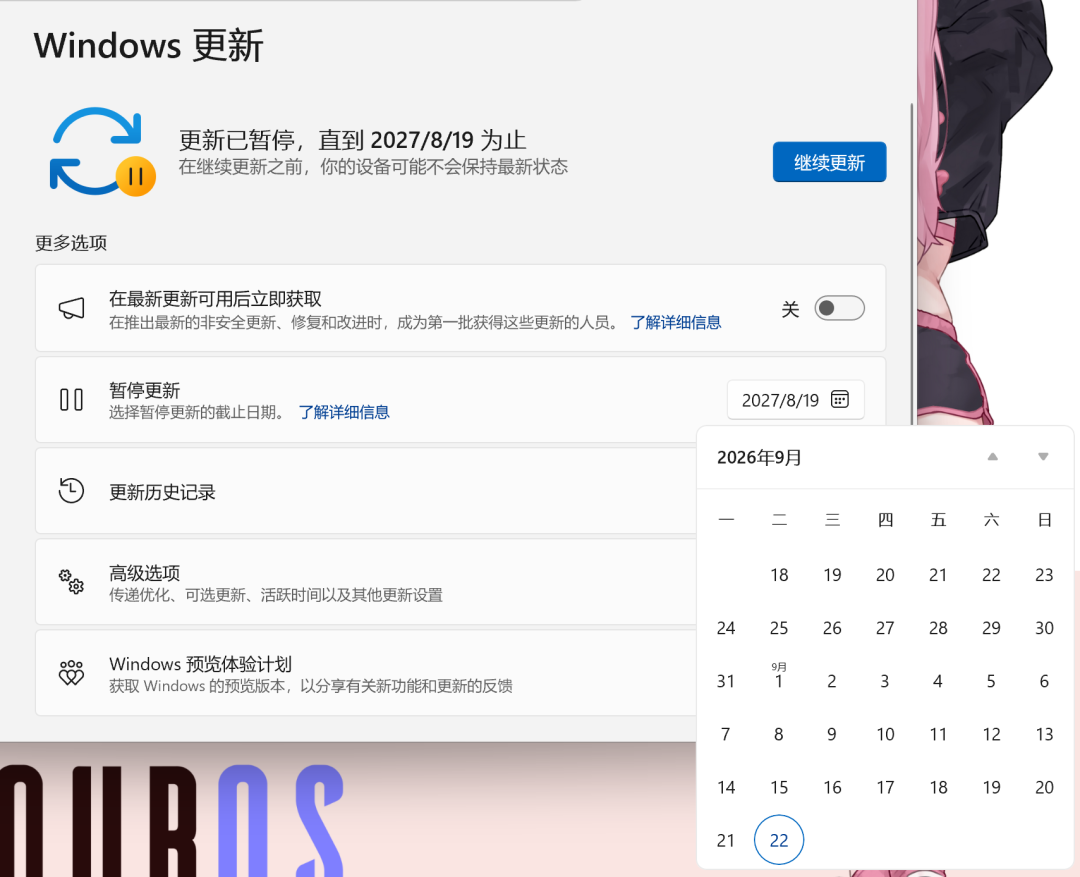Pick date 4 in the calendar
Viewport: 1080px width, 877px height.
coord(938,681)
